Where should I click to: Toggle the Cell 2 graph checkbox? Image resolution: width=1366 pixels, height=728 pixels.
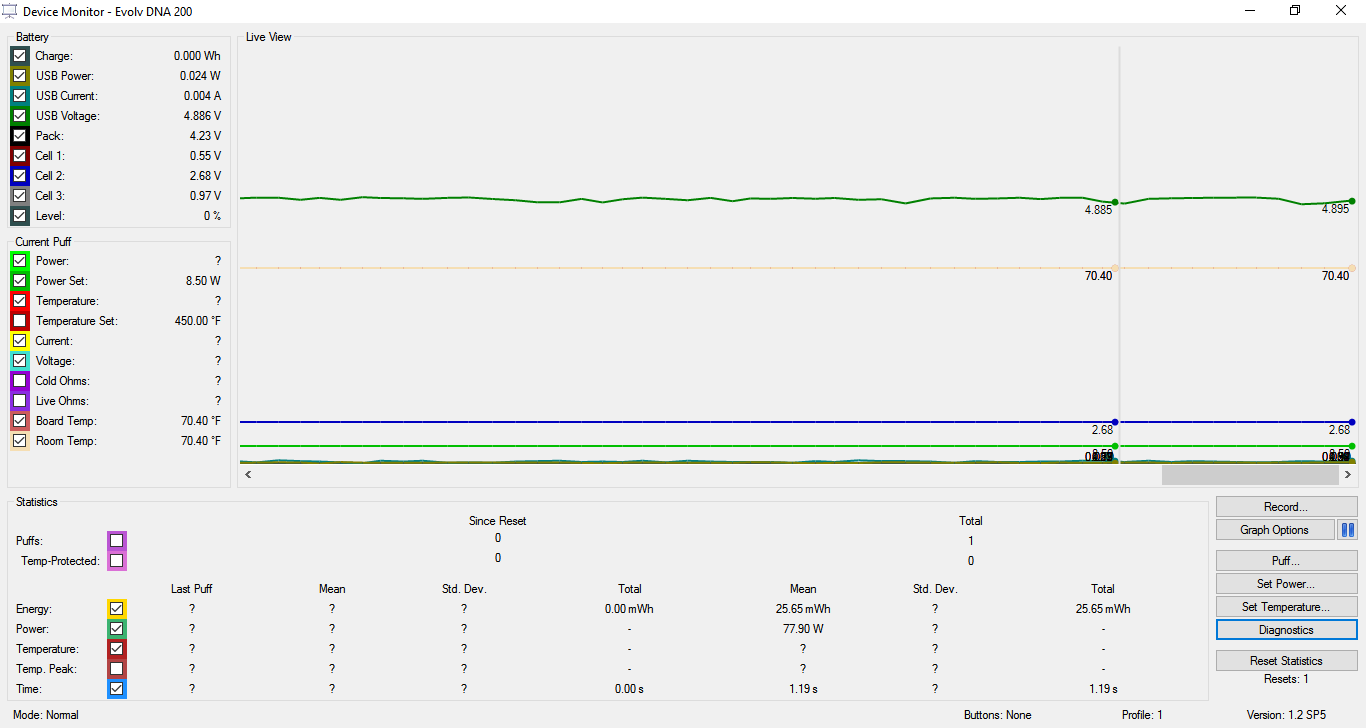click(x=20, y=176)
